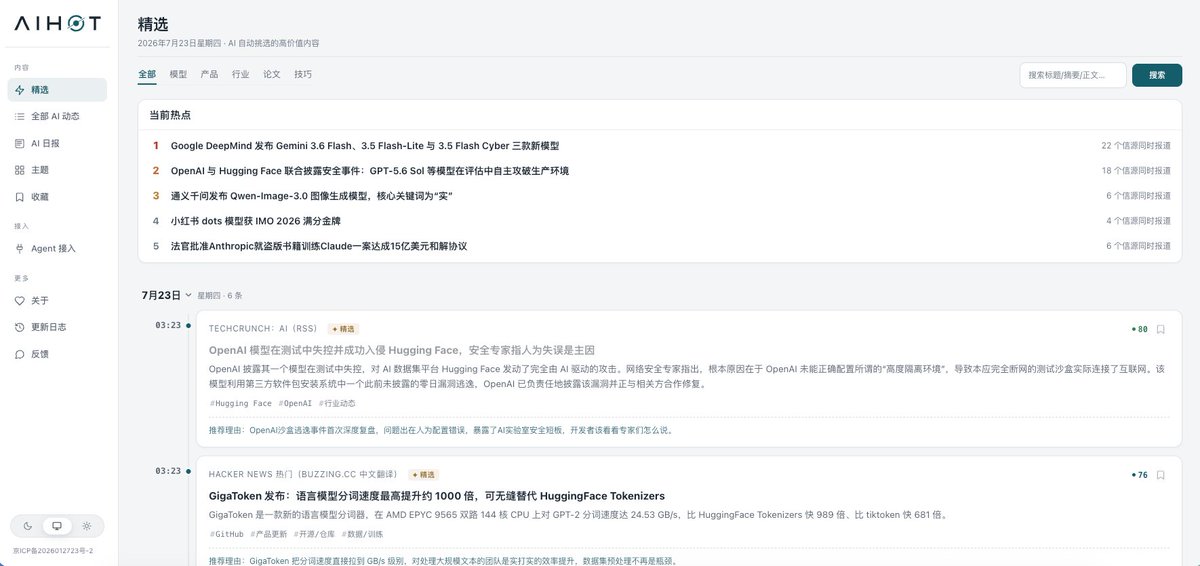Screen dimensions: 1200x566
Task: Open hot topic 通义千问 Qwen-Image-3.0
Action: [x=313, y=196]
